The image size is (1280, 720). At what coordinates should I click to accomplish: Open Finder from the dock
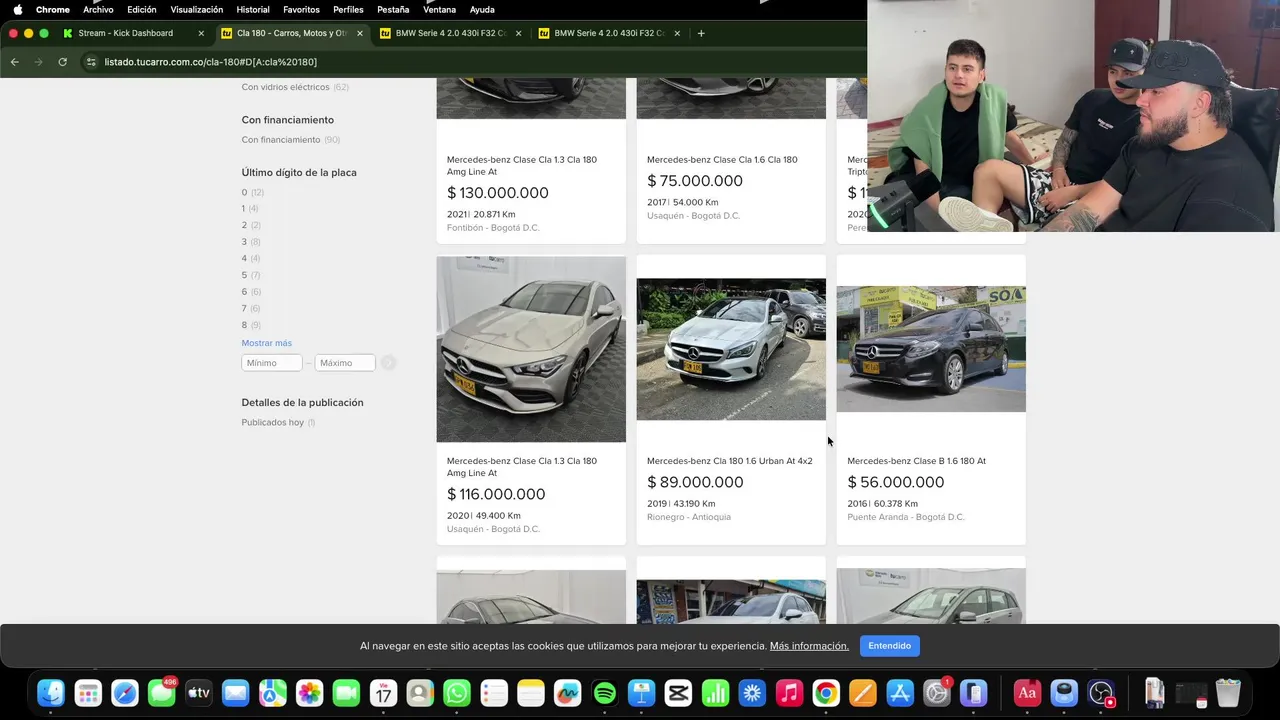(51, 693)
